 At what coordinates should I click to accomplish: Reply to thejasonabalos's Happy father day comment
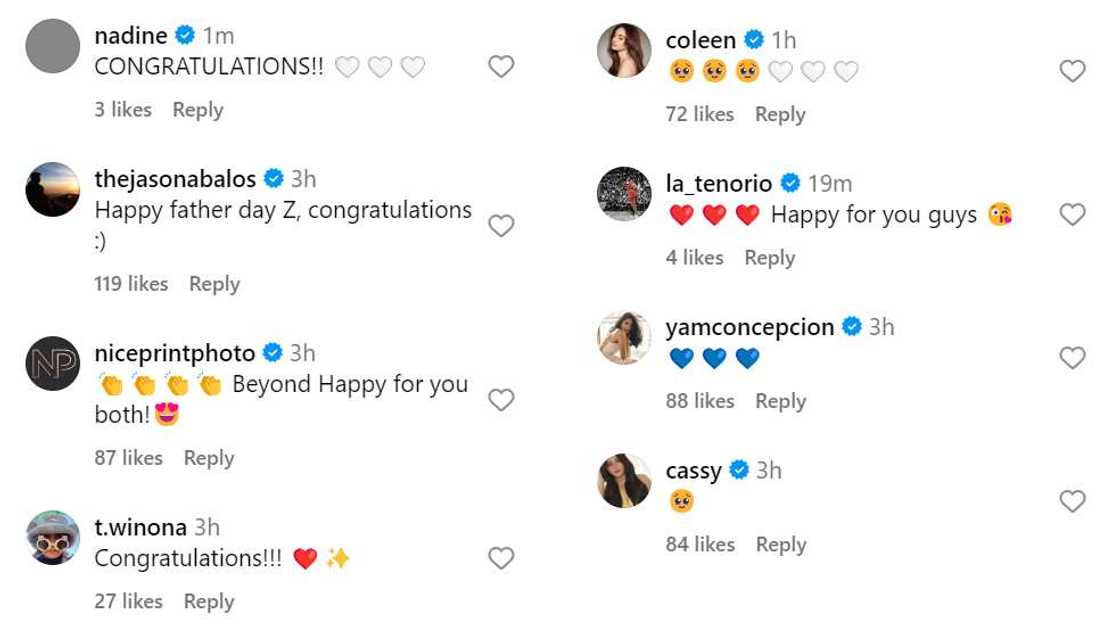pos(214,284)
